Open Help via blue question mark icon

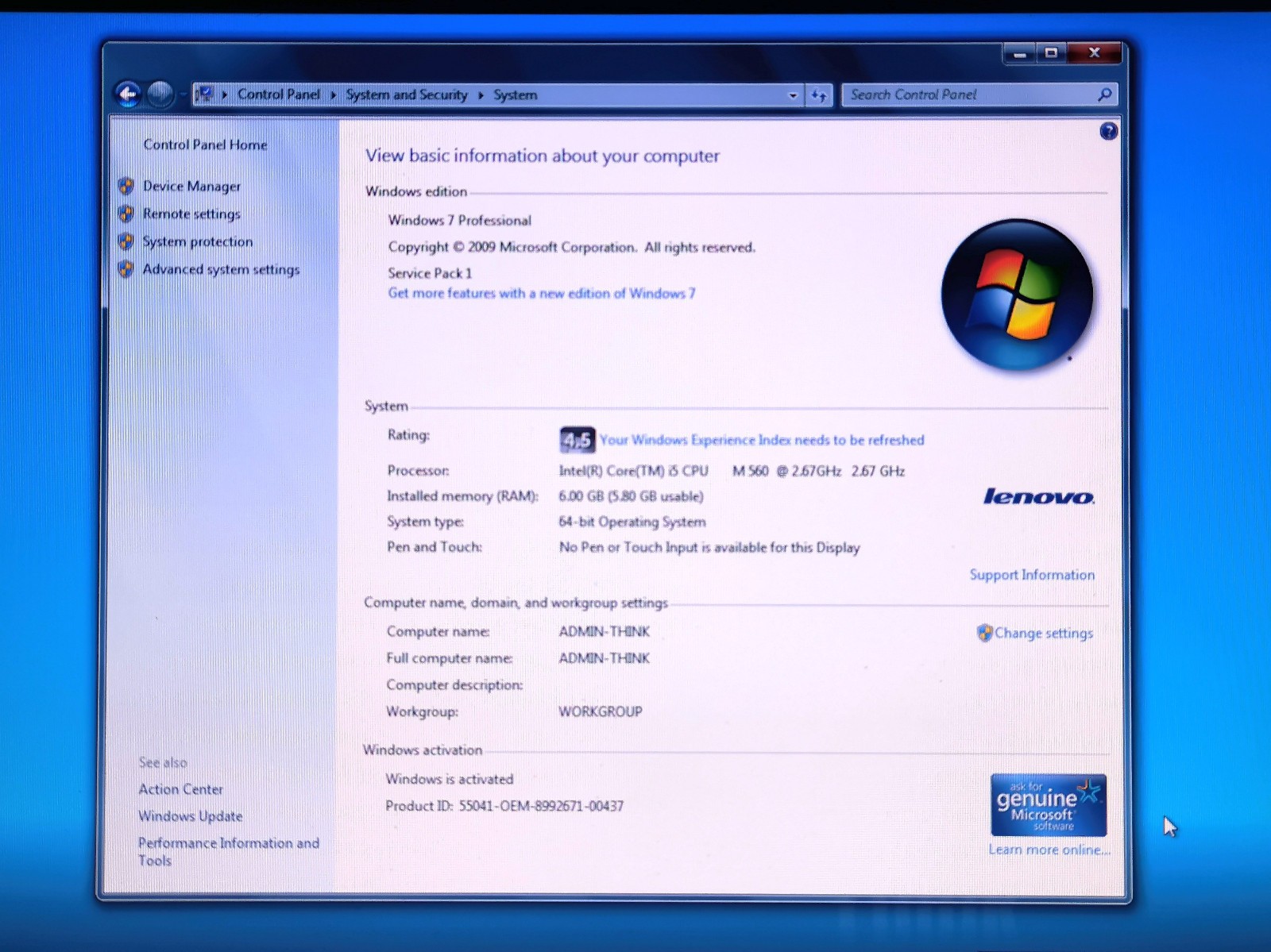(1108, 131)
